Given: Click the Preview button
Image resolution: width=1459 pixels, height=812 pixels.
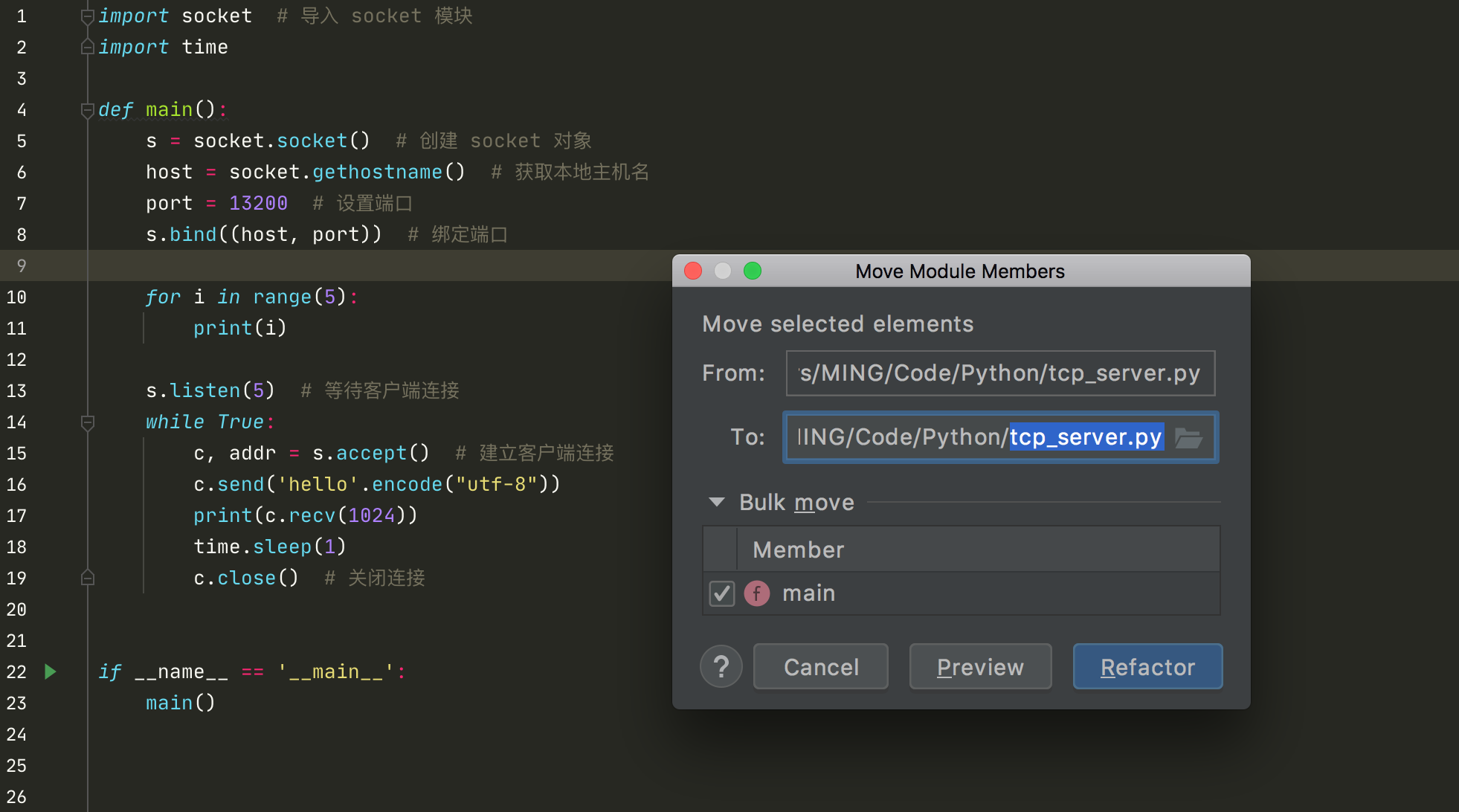Looking at the screenshot, I should pos(979,667).
